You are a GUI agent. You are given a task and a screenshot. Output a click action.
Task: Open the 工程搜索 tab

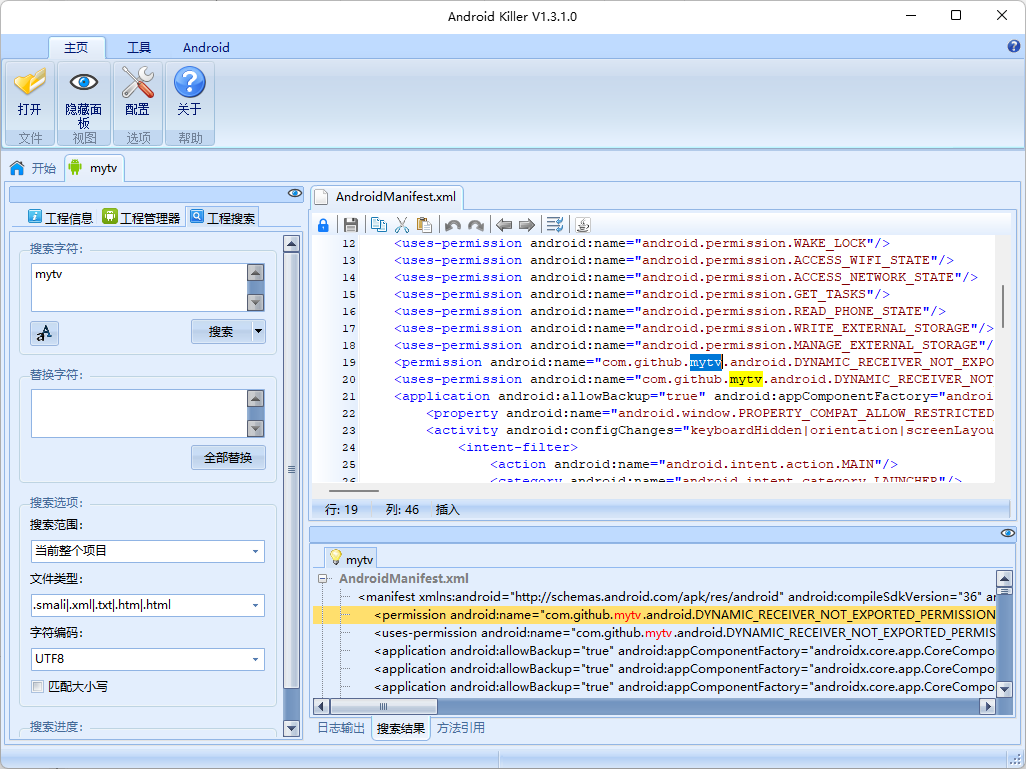(x=222, y=218)
